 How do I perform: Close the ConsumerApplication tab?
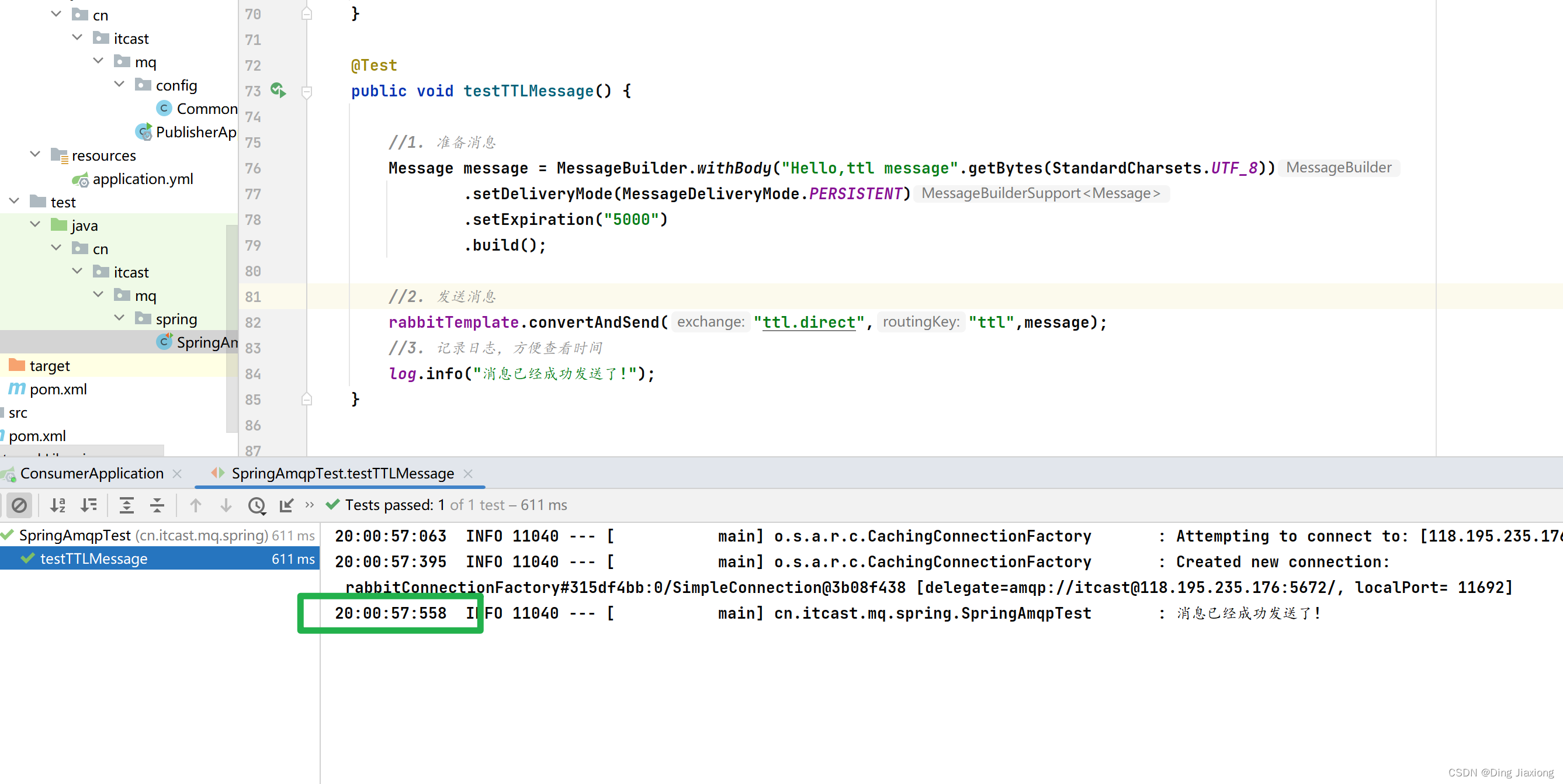tap(177, 473)
